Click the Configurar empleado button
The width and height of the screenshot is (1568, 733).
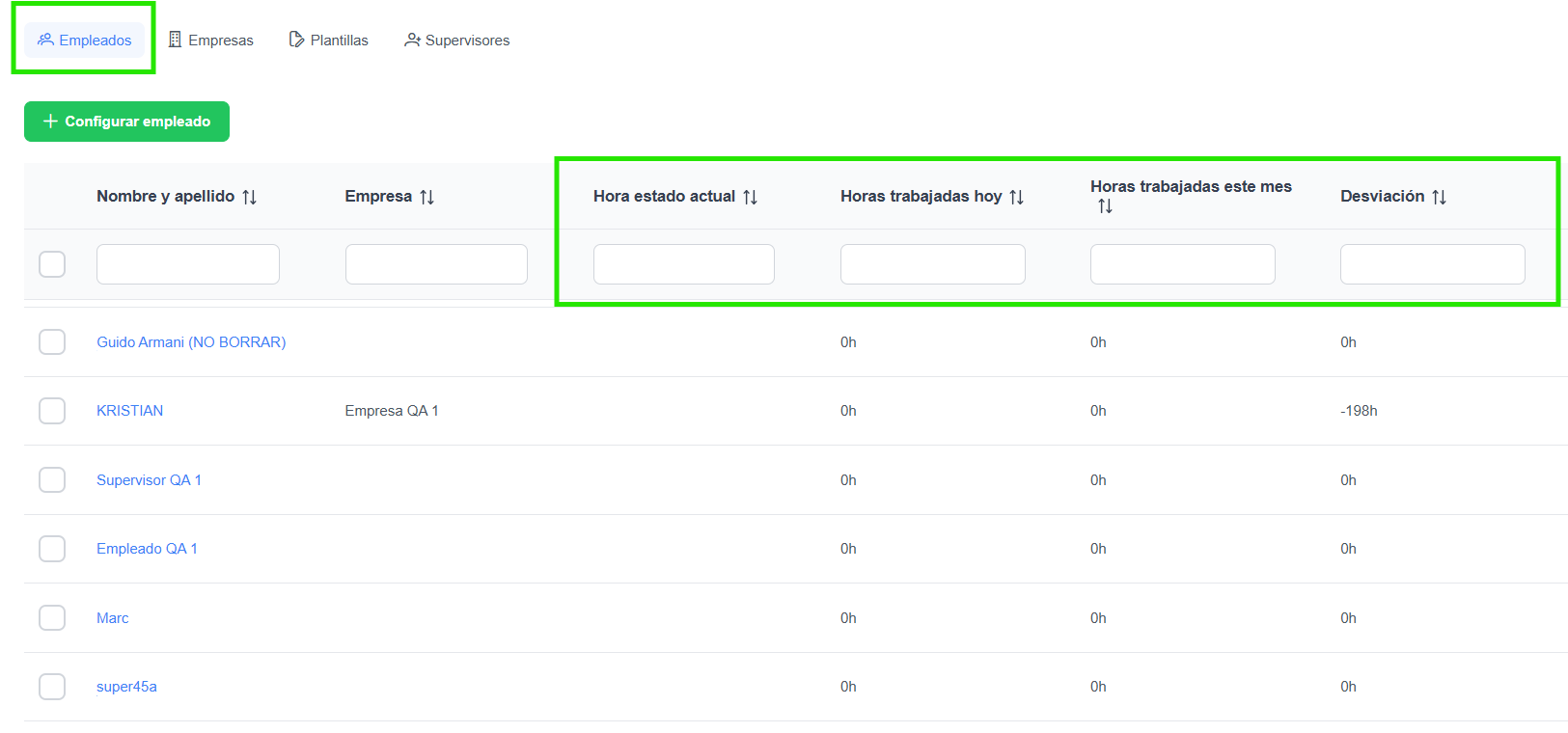click(126, 122)
